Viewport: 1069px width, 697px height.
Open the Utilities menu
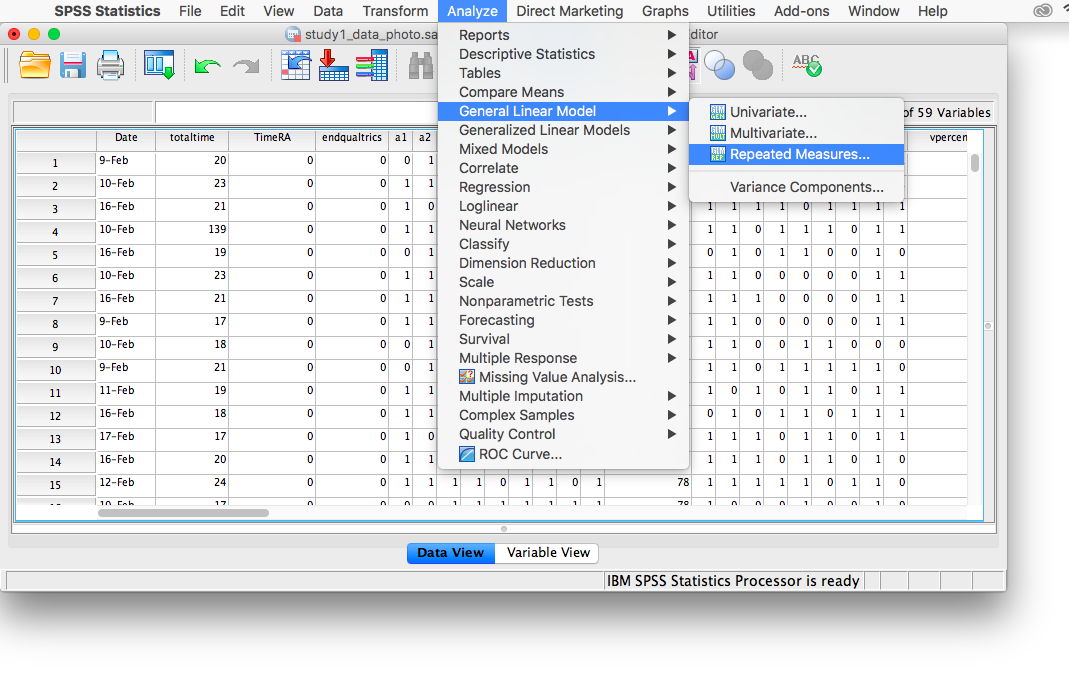click(731, 11)
